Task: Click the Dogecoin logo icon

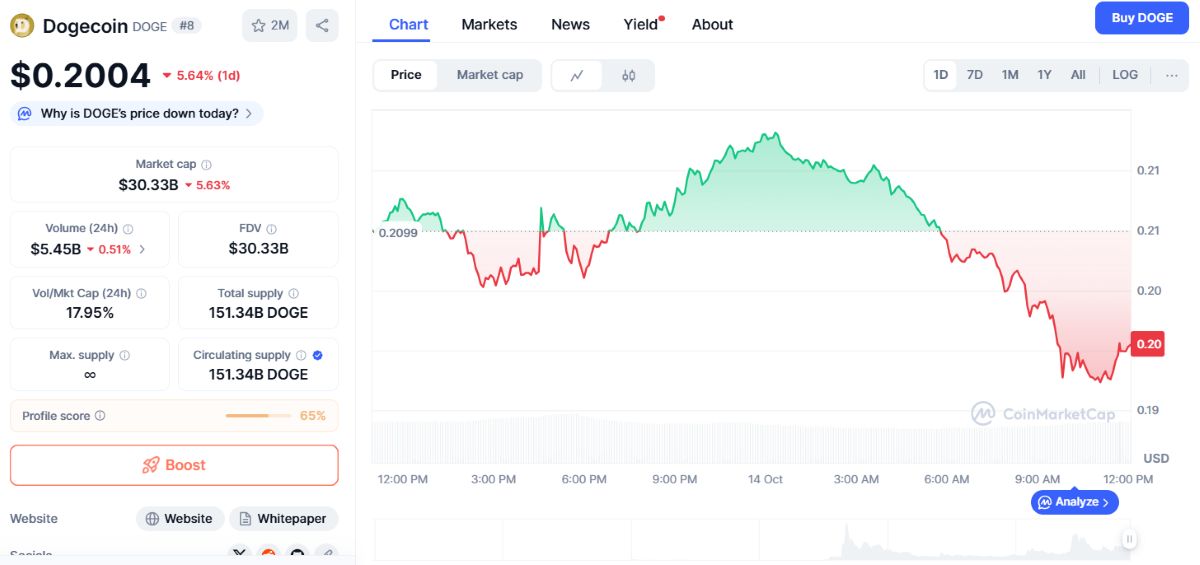Action: [22, 26]
